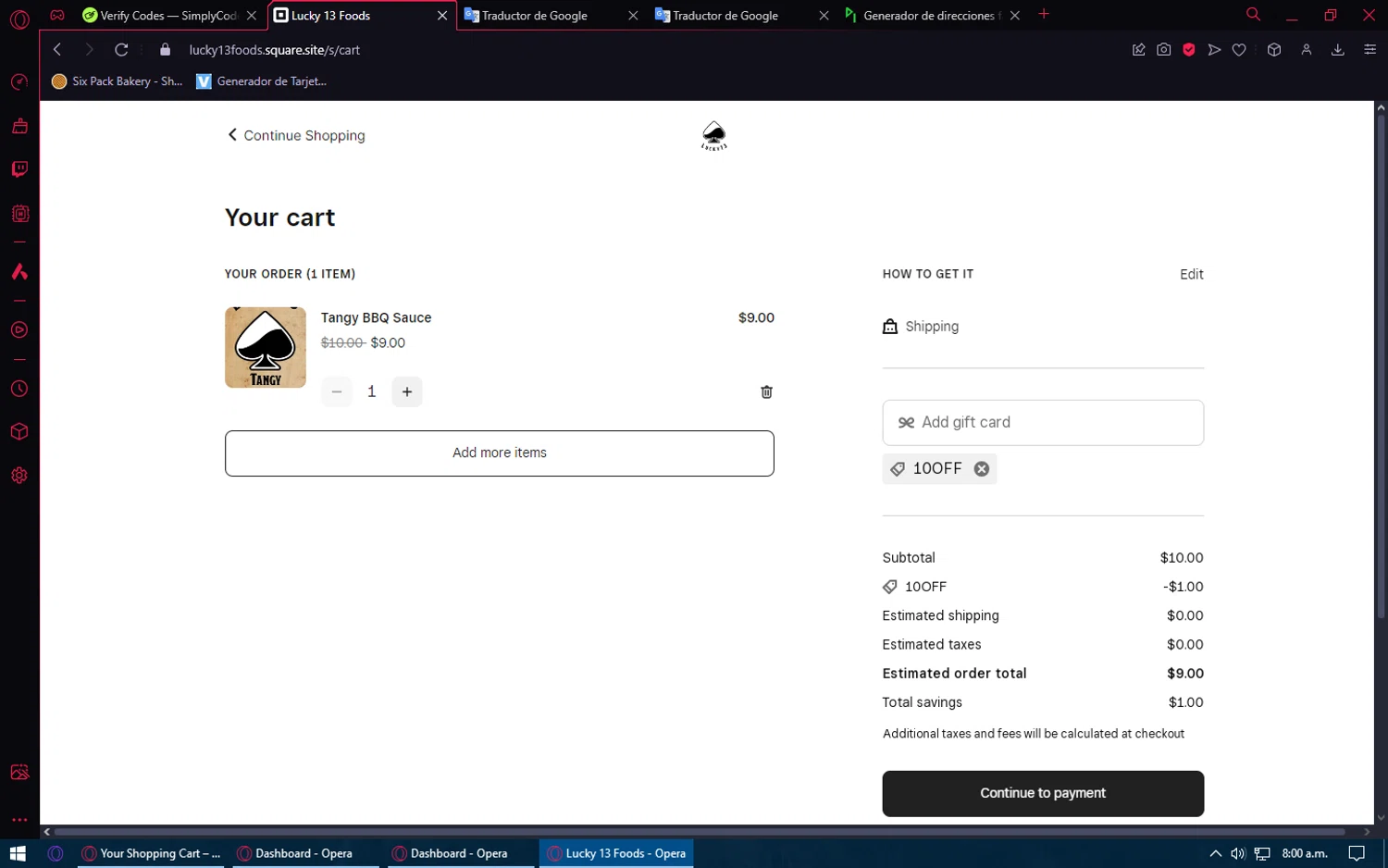Close the Verify Codes tab
Viewport: 1388px width, 868px height.
(x=252, y=16)
